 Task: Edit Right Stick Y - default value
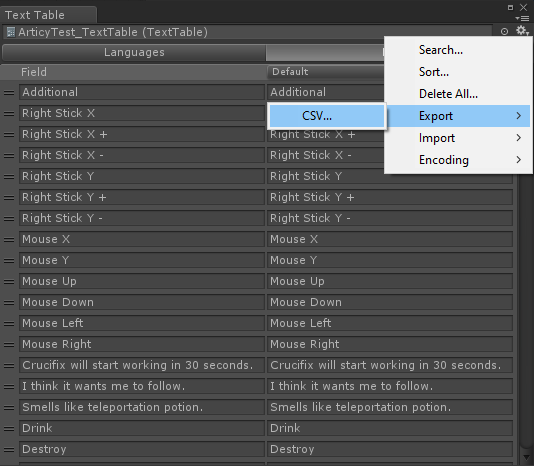(390, 218)
